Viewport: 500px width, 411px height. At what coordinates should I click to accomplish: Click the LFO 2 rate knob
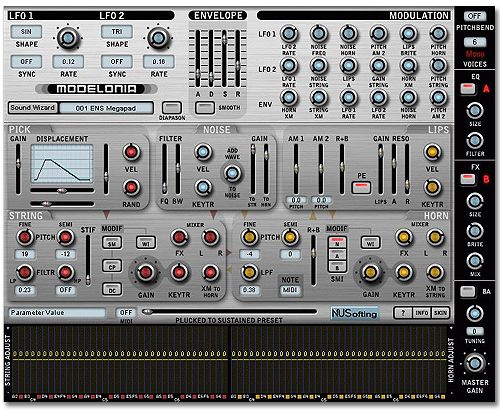click(159, 38)
